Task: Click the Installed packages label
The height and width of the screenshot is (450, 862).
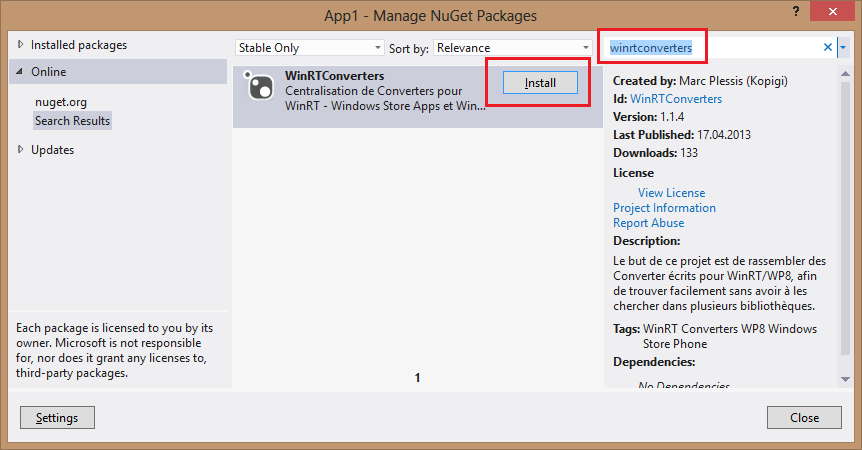Action: coord(79,45)
